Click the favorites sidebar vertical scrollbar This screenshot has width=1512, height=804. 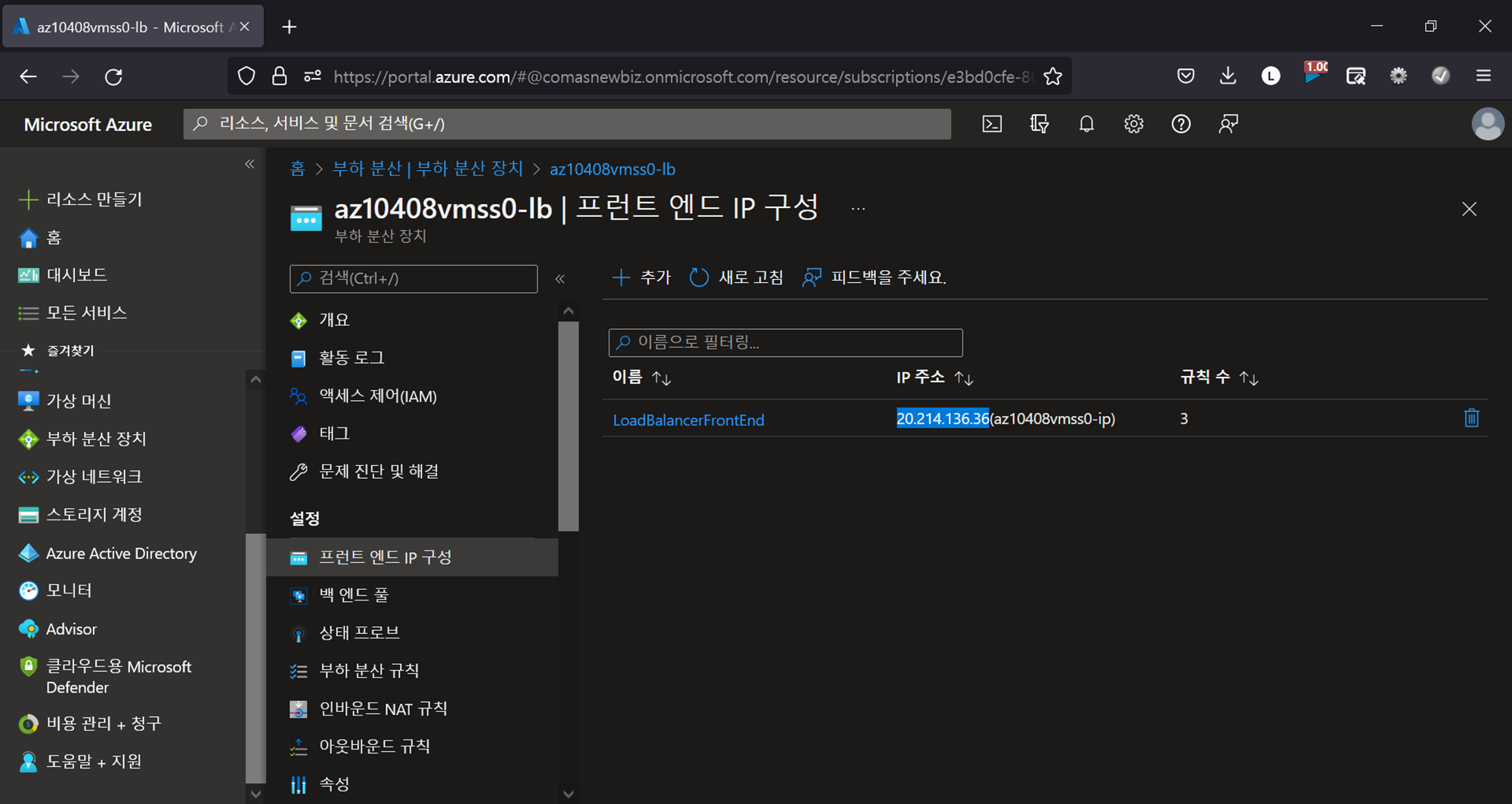pos(256,658)
